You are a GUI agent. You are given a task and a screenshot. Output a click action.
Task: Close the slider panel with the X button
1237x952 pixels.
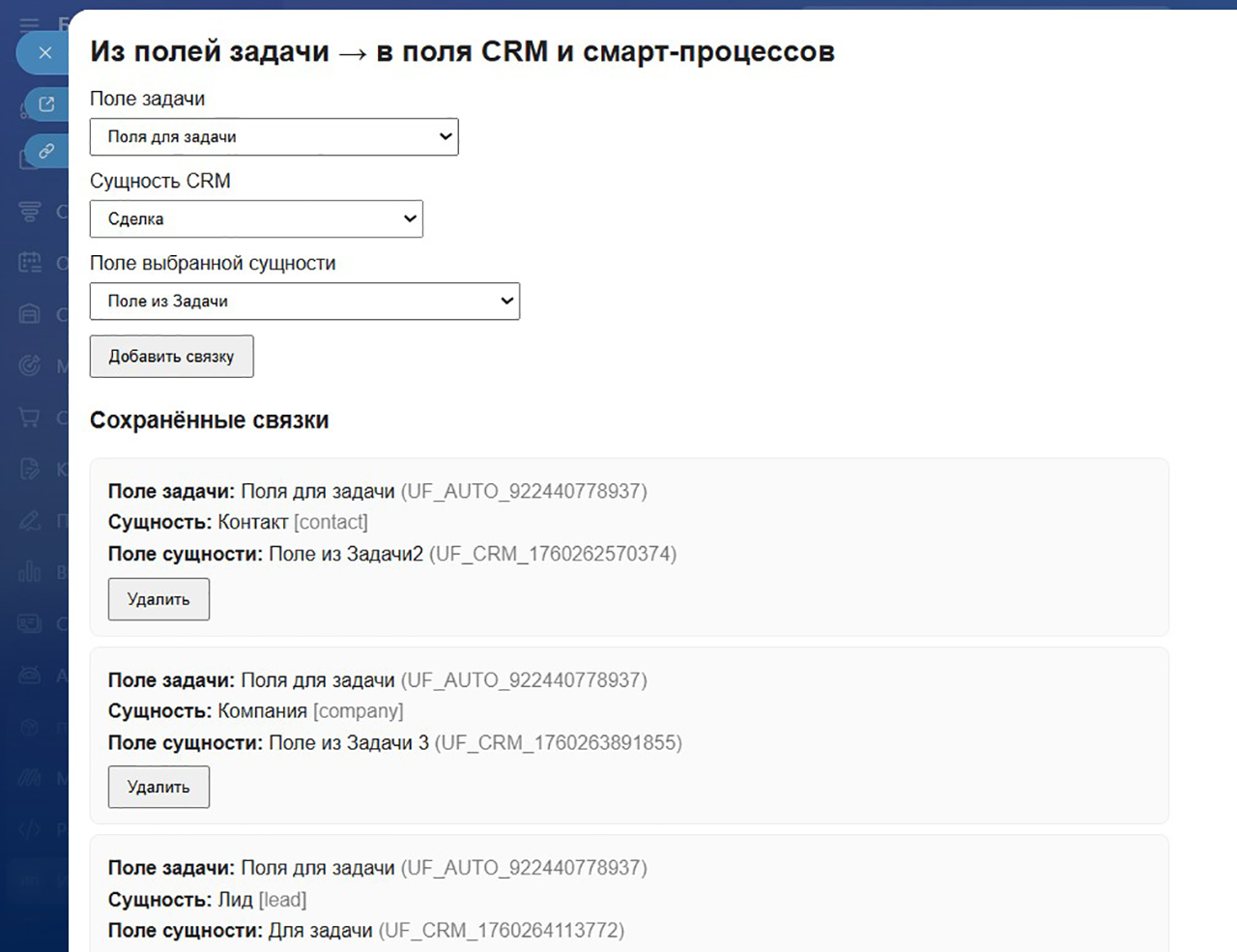(x=44, y=53)
